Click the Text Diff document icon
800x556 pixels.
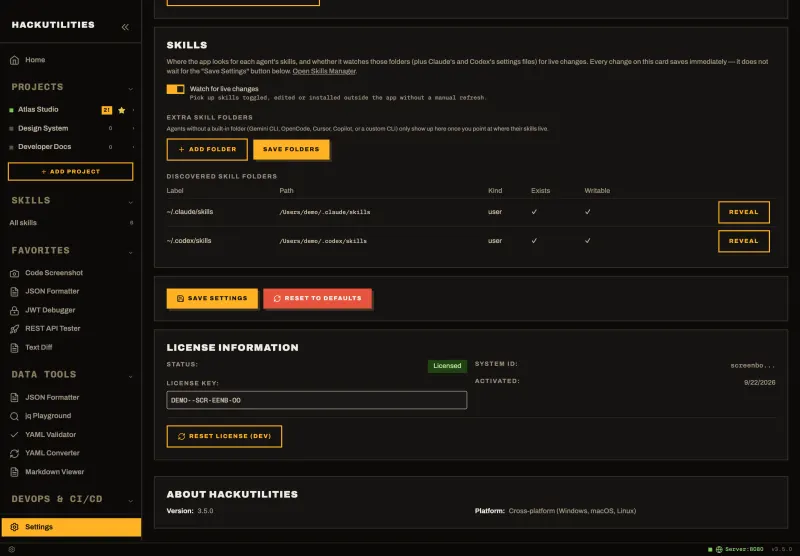click(x=14, y=348)
